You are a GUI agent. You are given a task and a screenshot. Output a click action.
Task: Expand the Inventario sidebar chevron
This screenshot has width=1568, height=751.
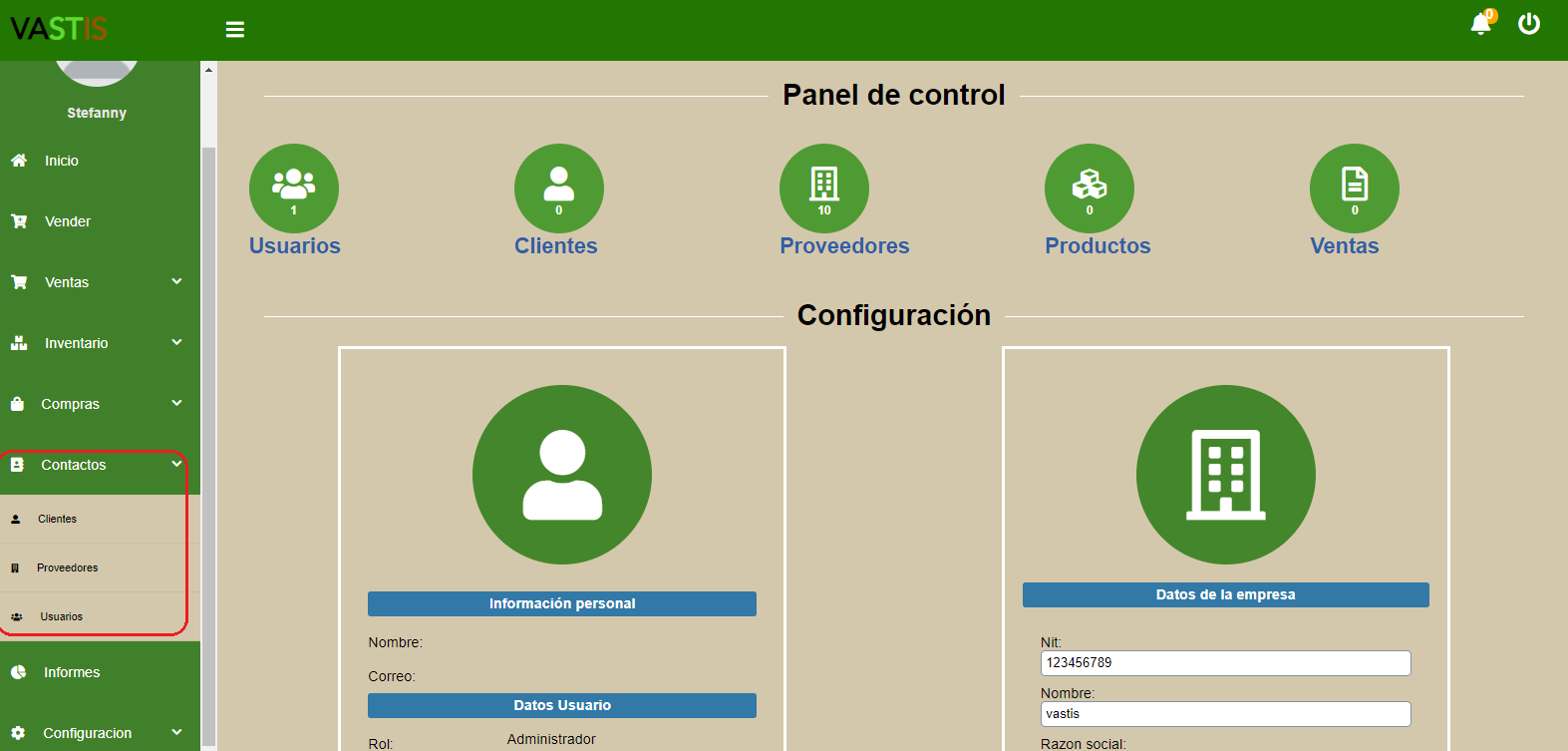(176, 343)
